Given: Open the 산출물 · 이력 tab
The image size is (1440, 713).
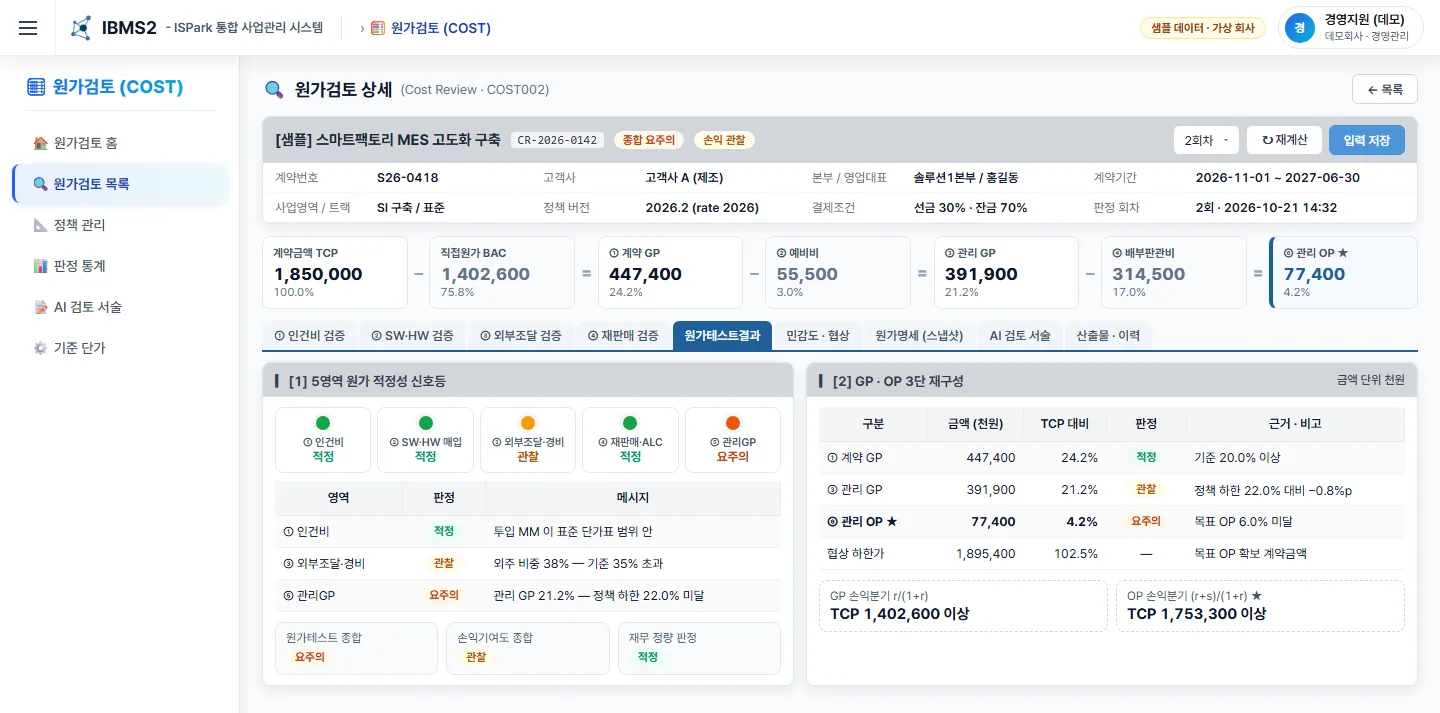Looking at the screenshot, I should tap(1108, 336).
